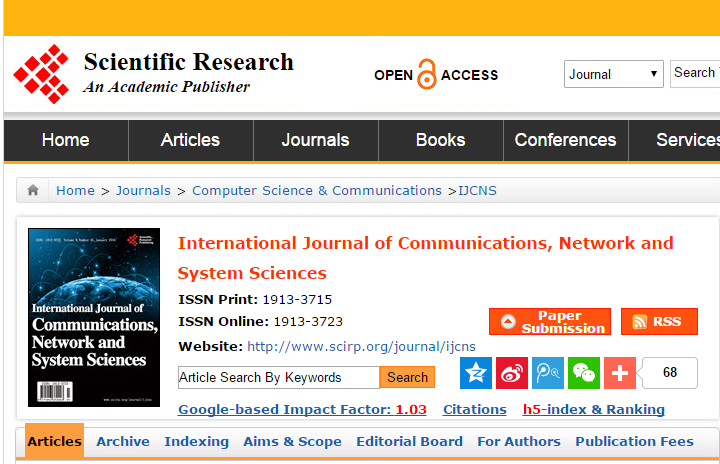Viewport: 720px width, 464px height.
Task: Open the scirp.org/journal/ijcns website link
Action: 361,346
